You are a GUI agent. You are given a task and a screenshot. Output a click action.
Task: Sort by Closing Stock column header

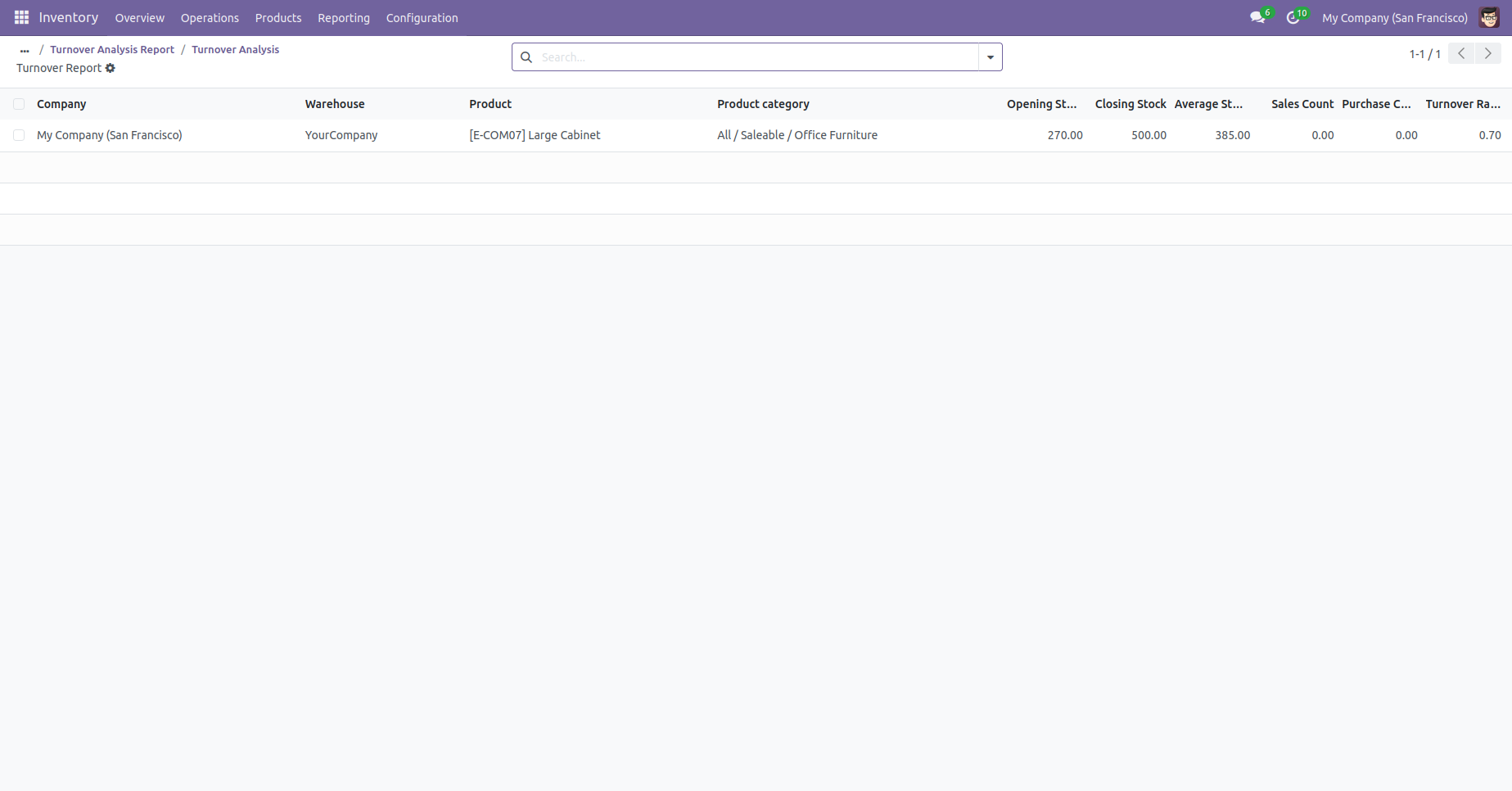[1131, 104]
